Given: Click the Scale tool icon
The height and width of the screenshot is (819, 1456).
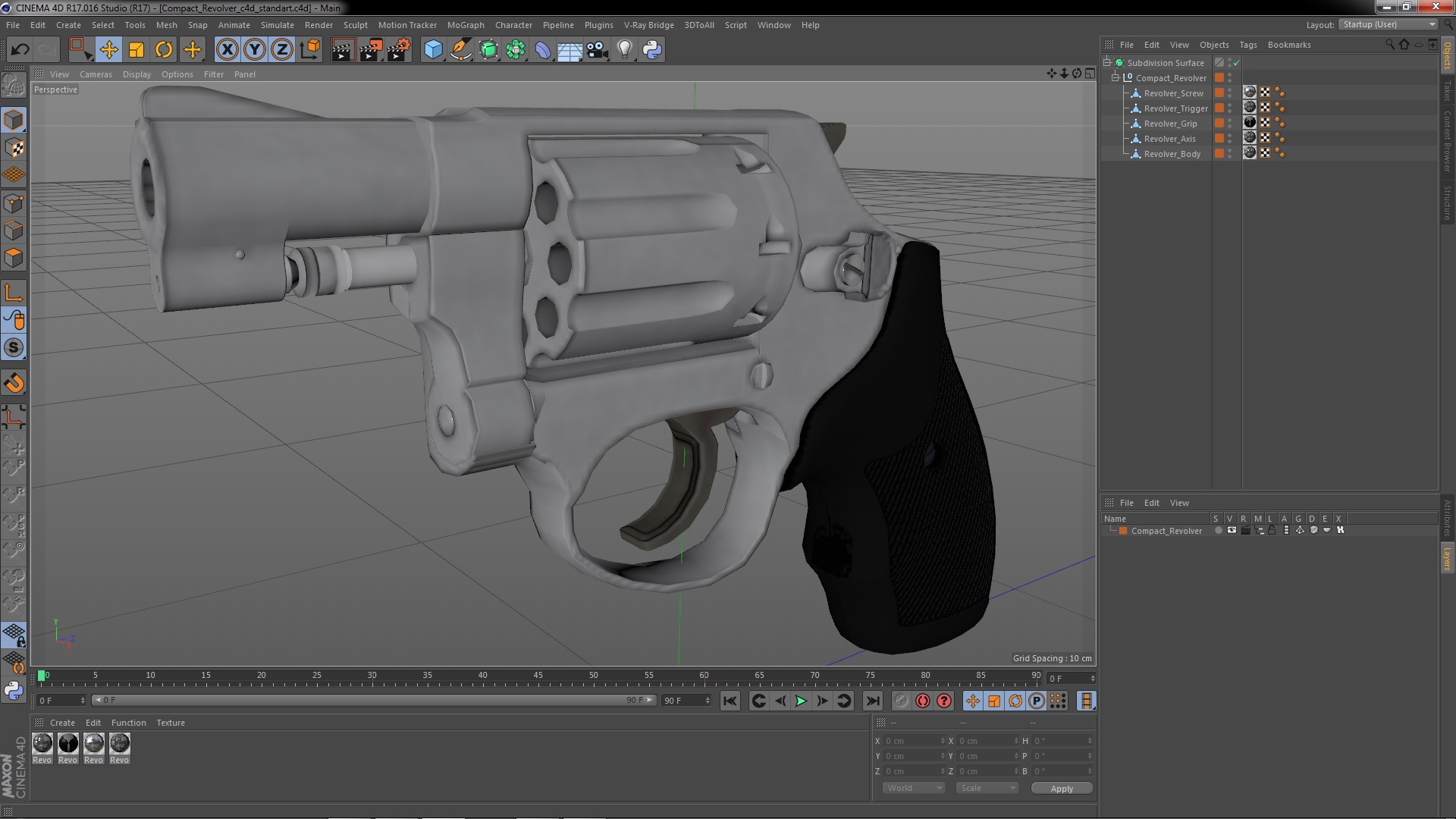Looking at the screenshot, I should [136, 50].
